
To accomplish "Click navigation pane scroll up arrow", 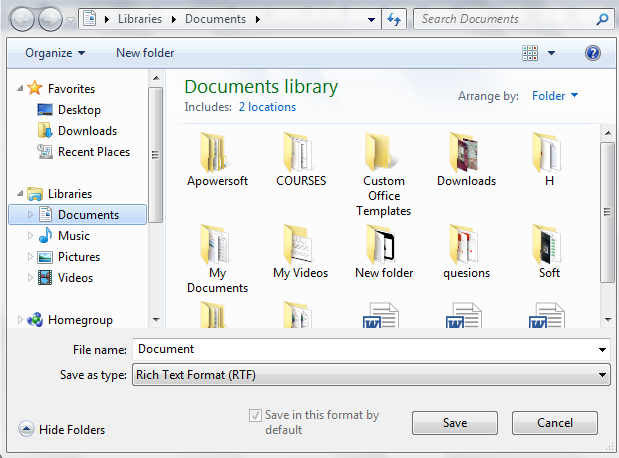I will (156, 78).
